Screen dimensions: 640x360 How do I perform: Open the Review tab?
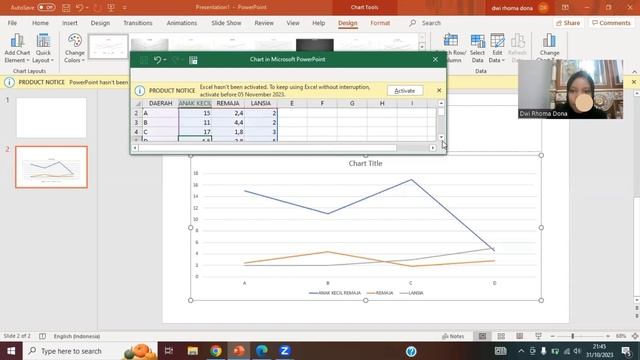264,23
